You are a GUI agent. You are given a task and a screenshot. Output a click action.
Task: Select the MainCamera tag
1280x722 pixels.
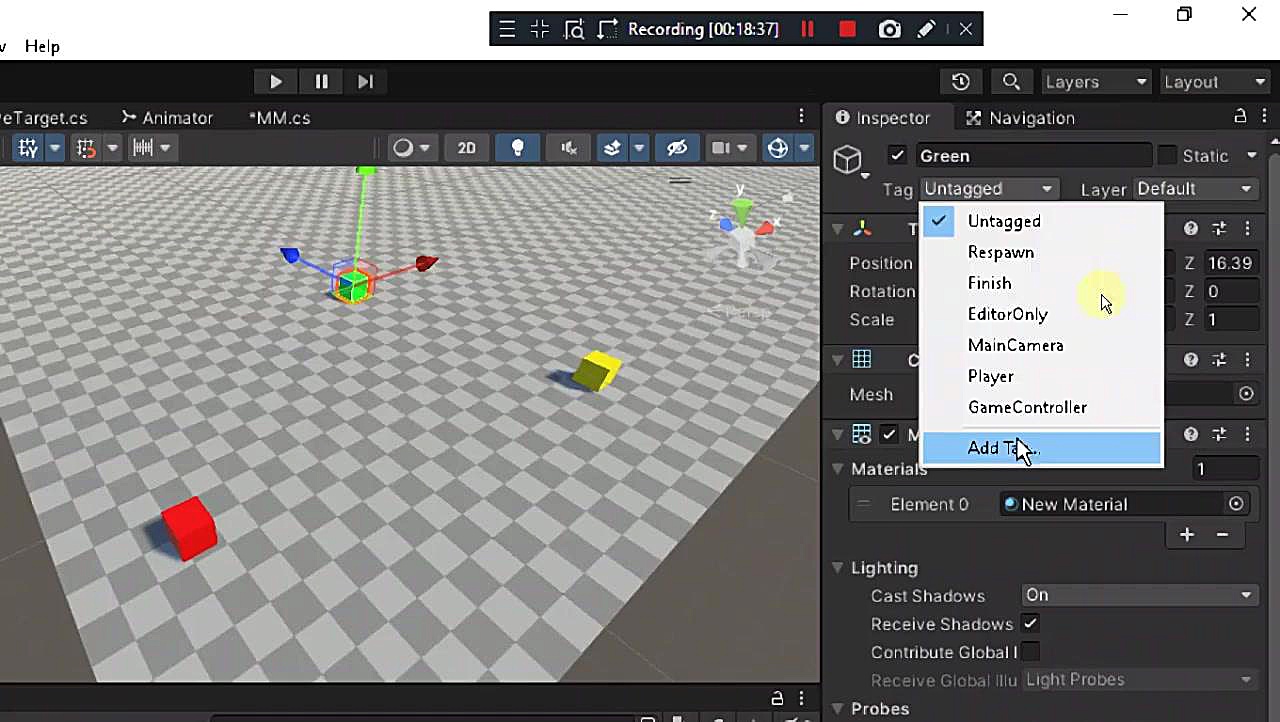pyautogui.click(x=1041, y=345)
